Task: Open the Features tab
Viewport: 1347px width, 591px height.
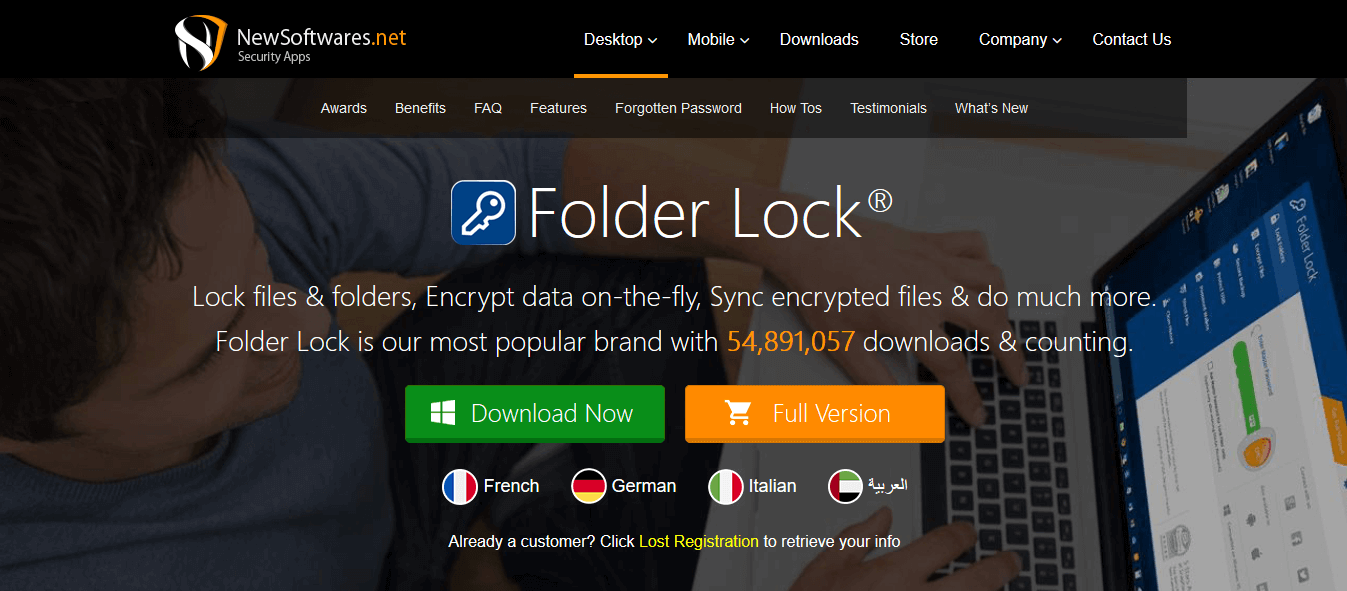Action: 558,108
